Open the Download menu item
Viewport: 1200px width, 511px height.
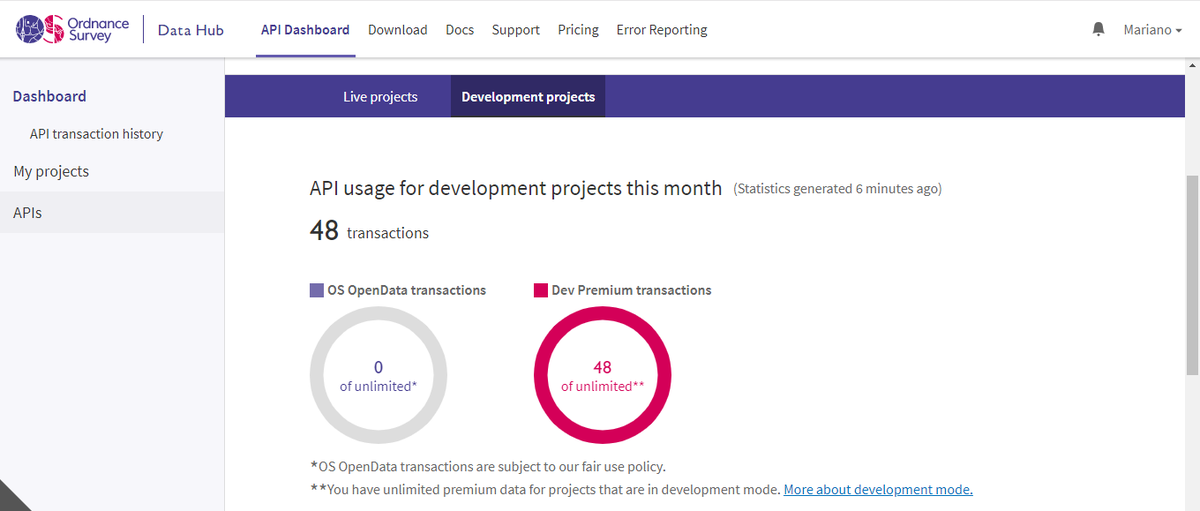point(397,30)
